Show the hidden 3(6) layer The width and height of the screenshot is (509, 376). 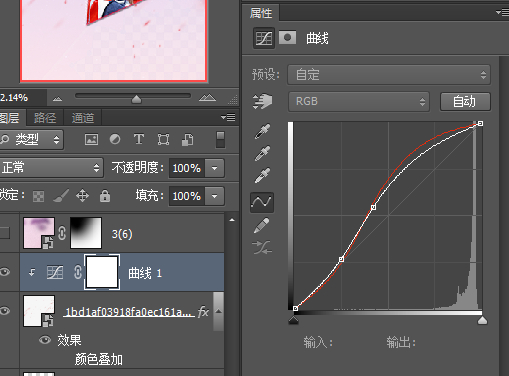5,233
